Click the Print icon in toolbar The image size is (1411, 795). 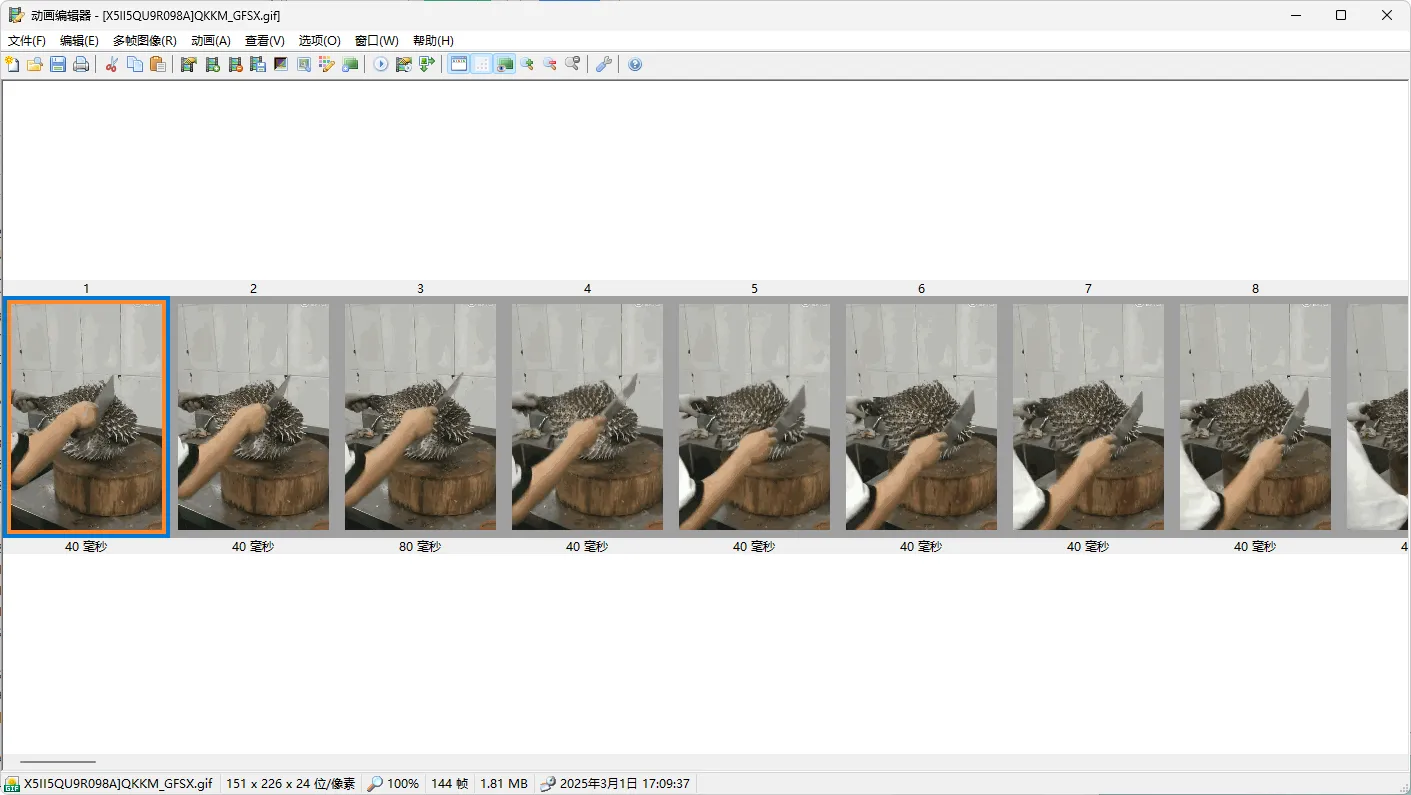81,64
